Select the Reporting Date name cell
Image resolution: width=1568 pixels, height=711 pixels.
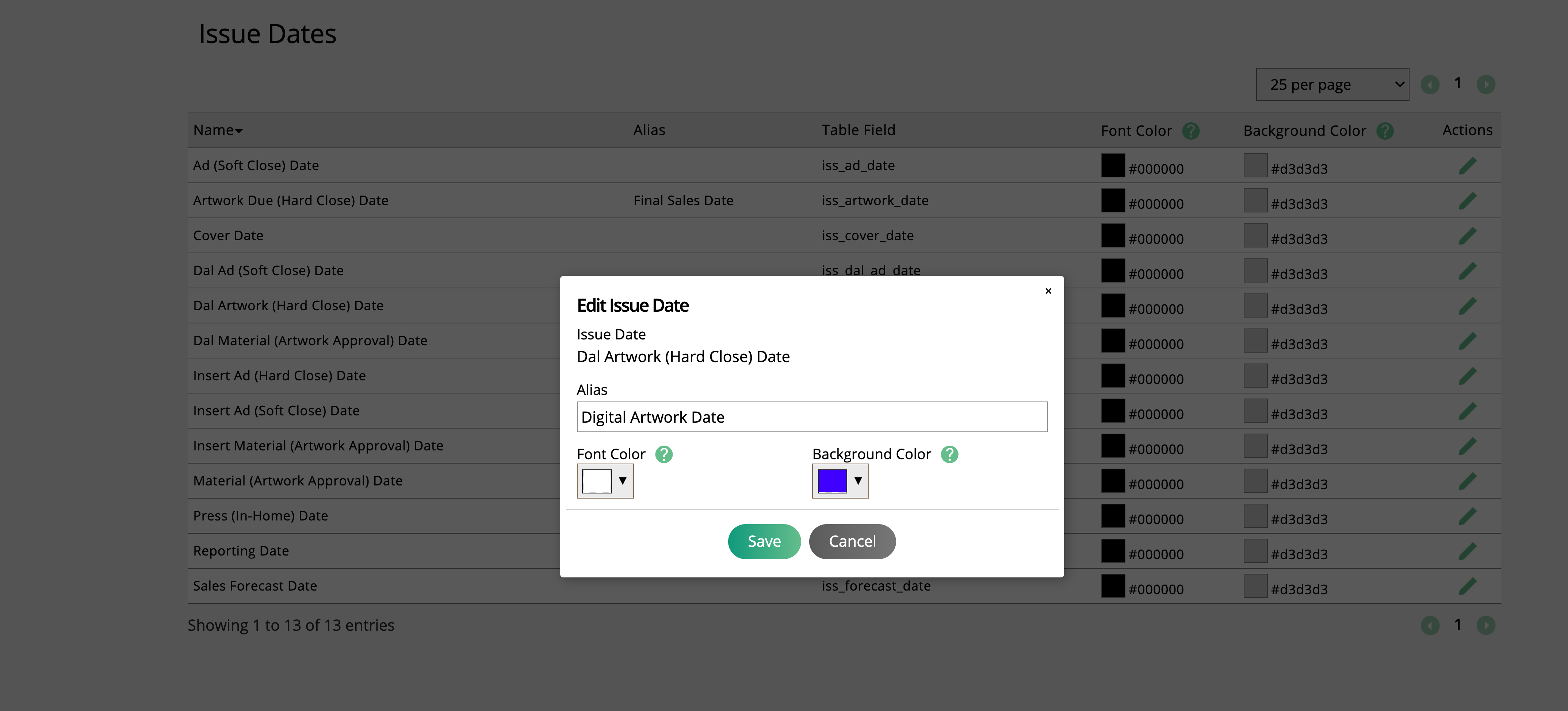tap(241, 551)
